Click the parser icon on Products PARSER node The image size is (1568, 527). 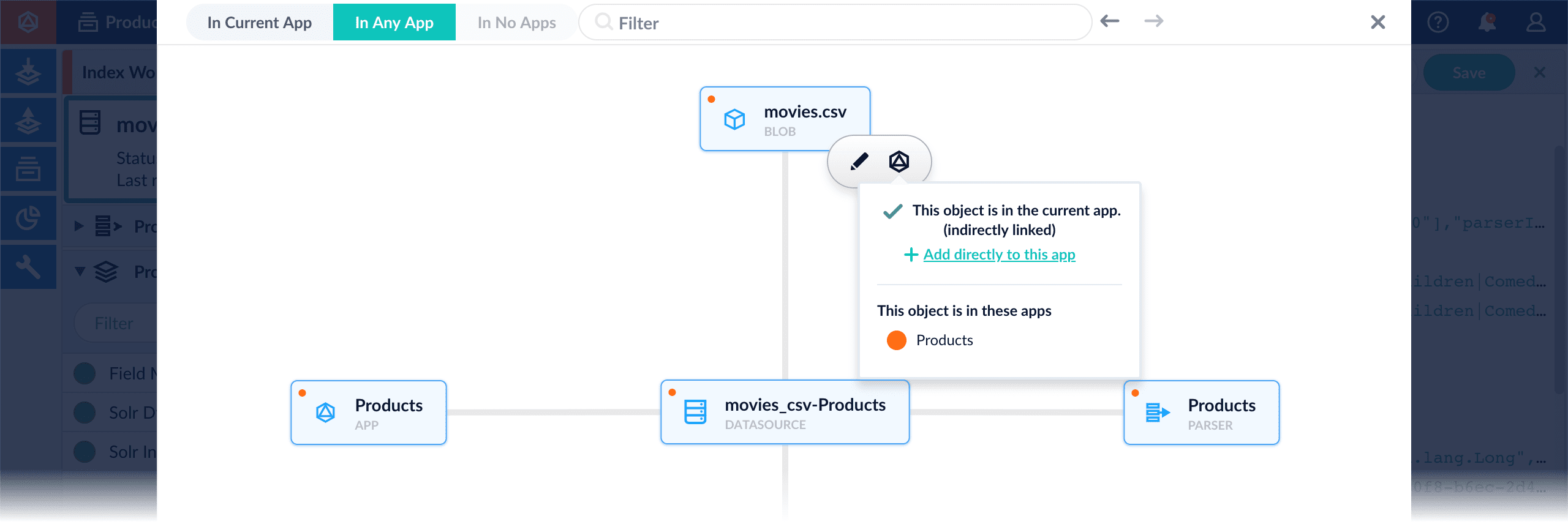(1158, 413)
